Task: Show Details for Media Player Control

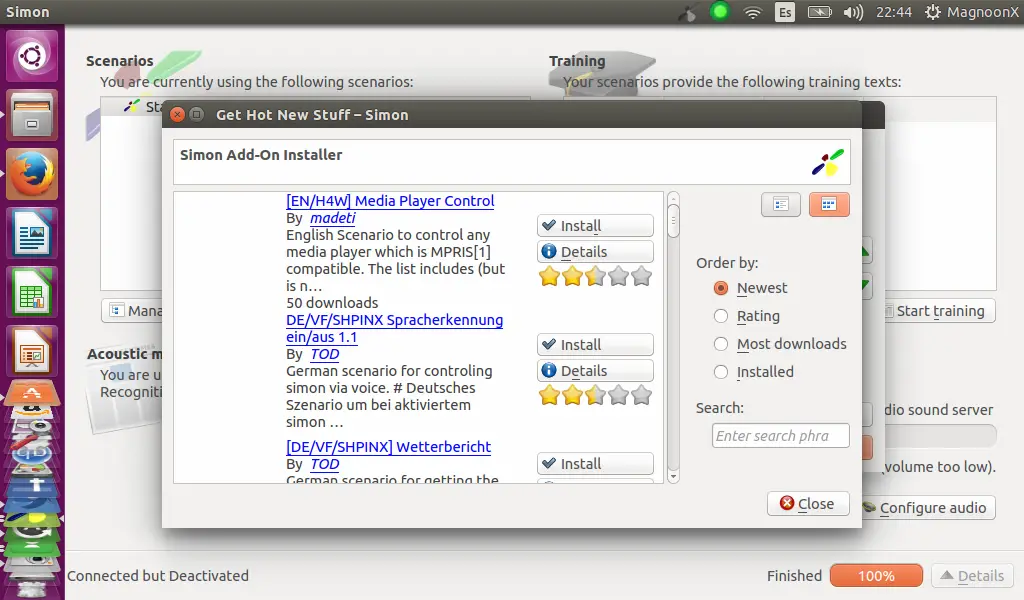Action: [x=595, y=252]
